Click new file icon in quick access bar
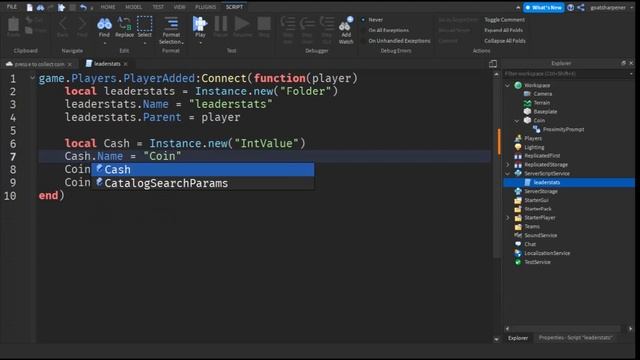The height and width of the screenshot is (360, 640). point(29,7)
